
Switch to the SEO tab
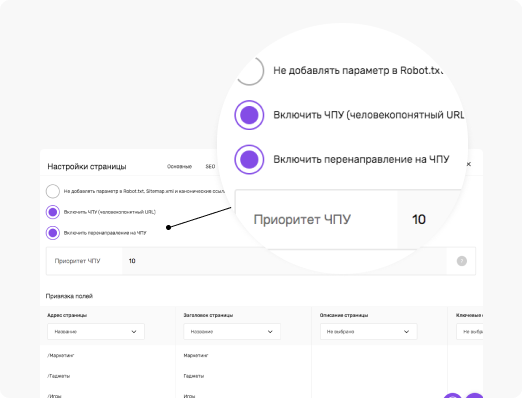click(x=210, y=166)
